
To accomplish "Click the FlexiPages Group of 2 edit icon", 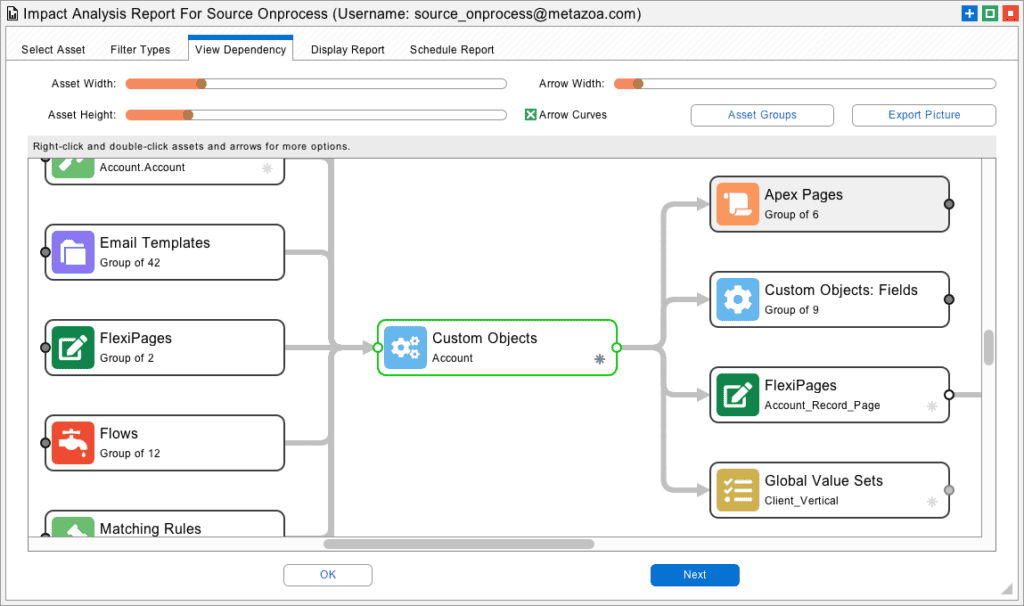I will coord(72,347).
